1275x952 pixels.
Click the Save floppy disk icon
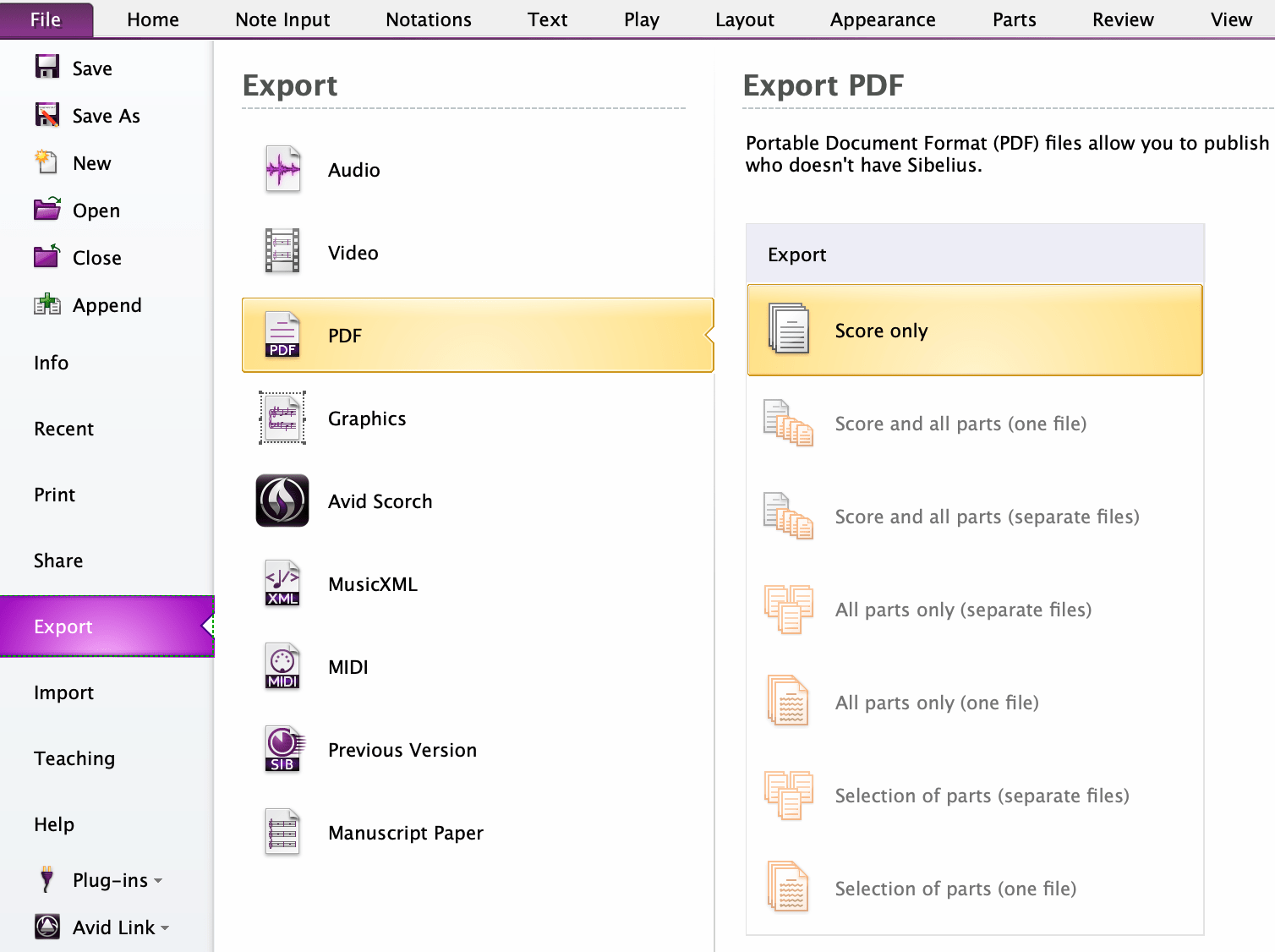47,67
